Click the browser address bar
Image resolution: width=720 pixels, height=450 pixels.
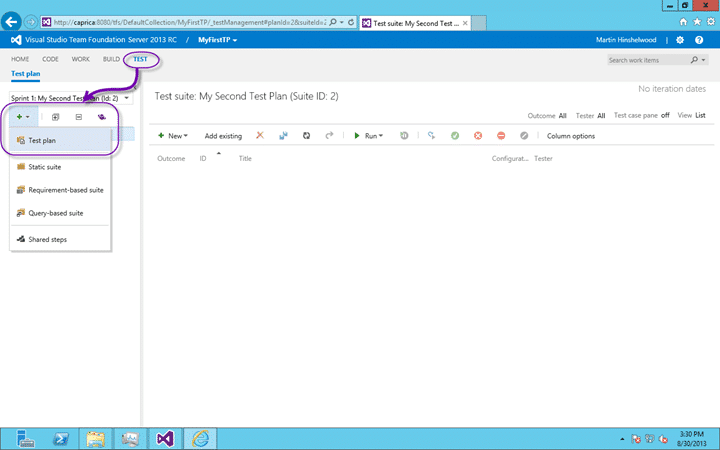[190, 22]
